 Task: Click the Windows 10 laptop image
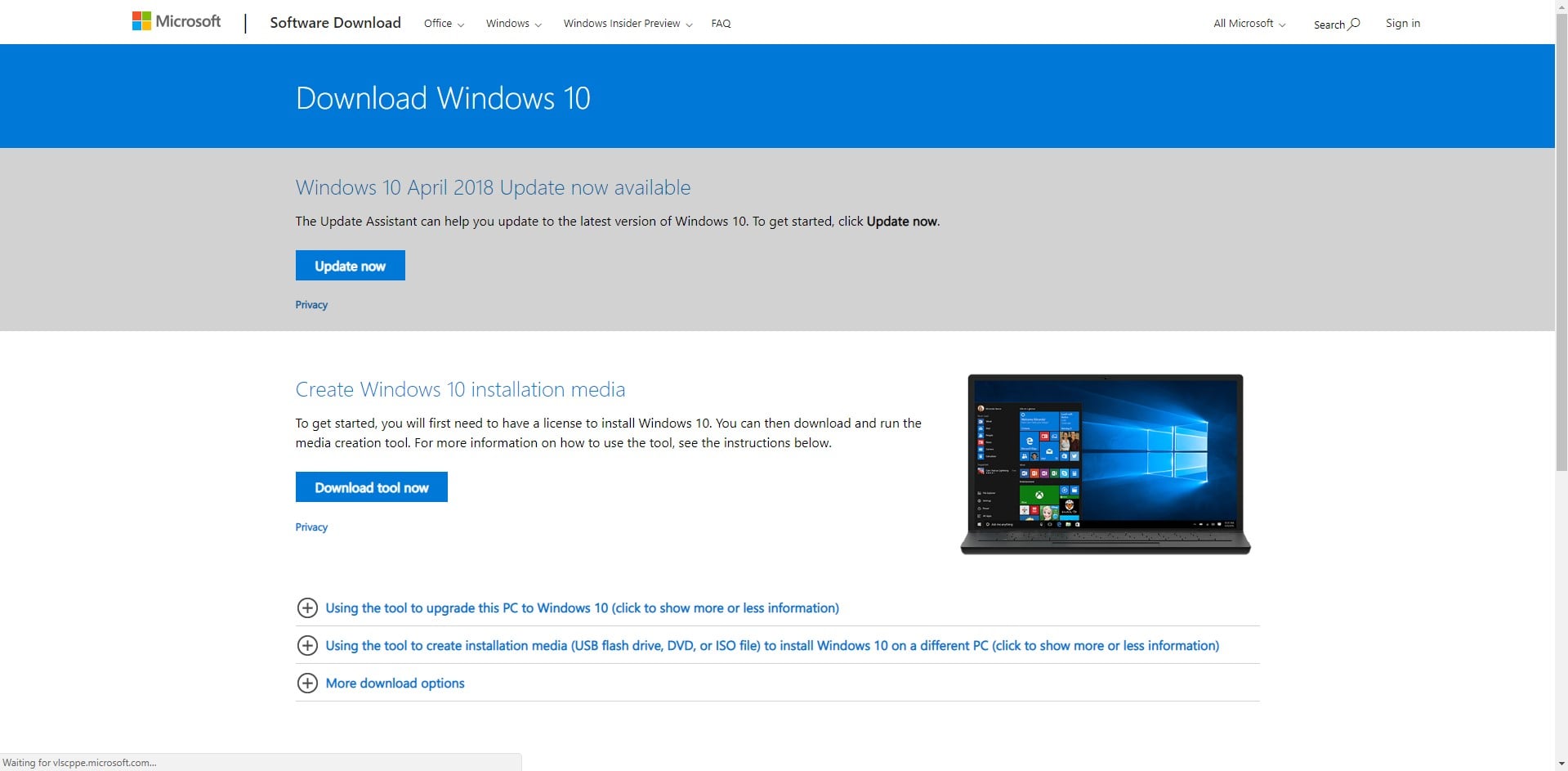click(1106, 464)
